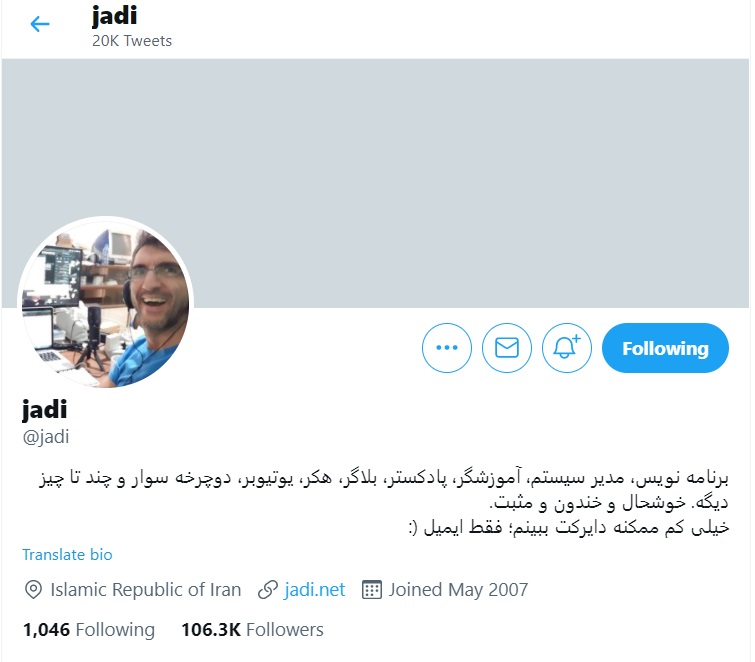The width and height of the screenshot is (755, 662).
Task: Select the @jadi handle text
Action: 46,437
